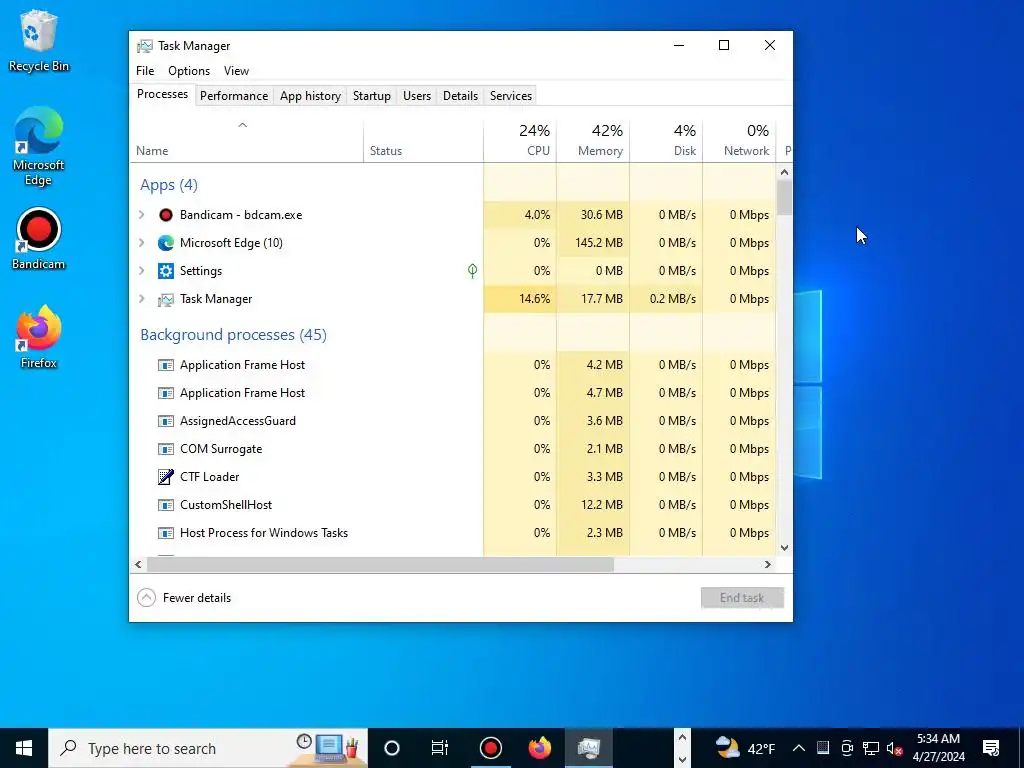The height and width of the screenshot is (768, 1024).
Task: Open the weather 42°F widget
Action: [x=744, y=748]
